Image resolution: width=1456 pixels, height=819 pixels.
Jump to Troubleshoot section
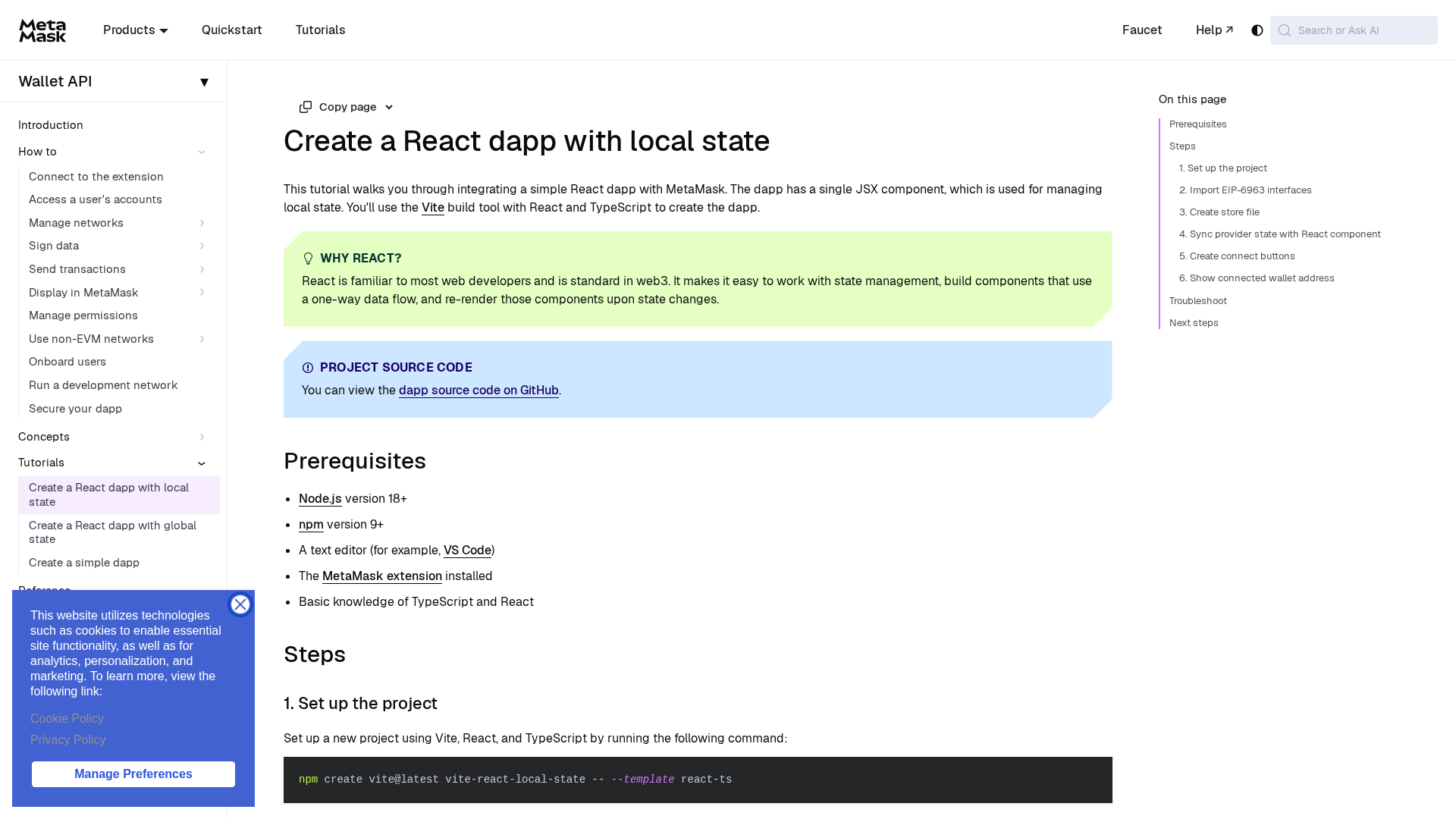(1198, 301)
